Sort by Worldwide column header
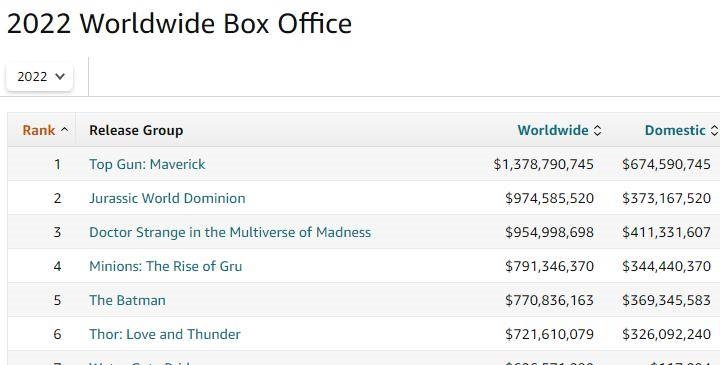The height and width of the screenshot is (365, 720). coord(553,130)
